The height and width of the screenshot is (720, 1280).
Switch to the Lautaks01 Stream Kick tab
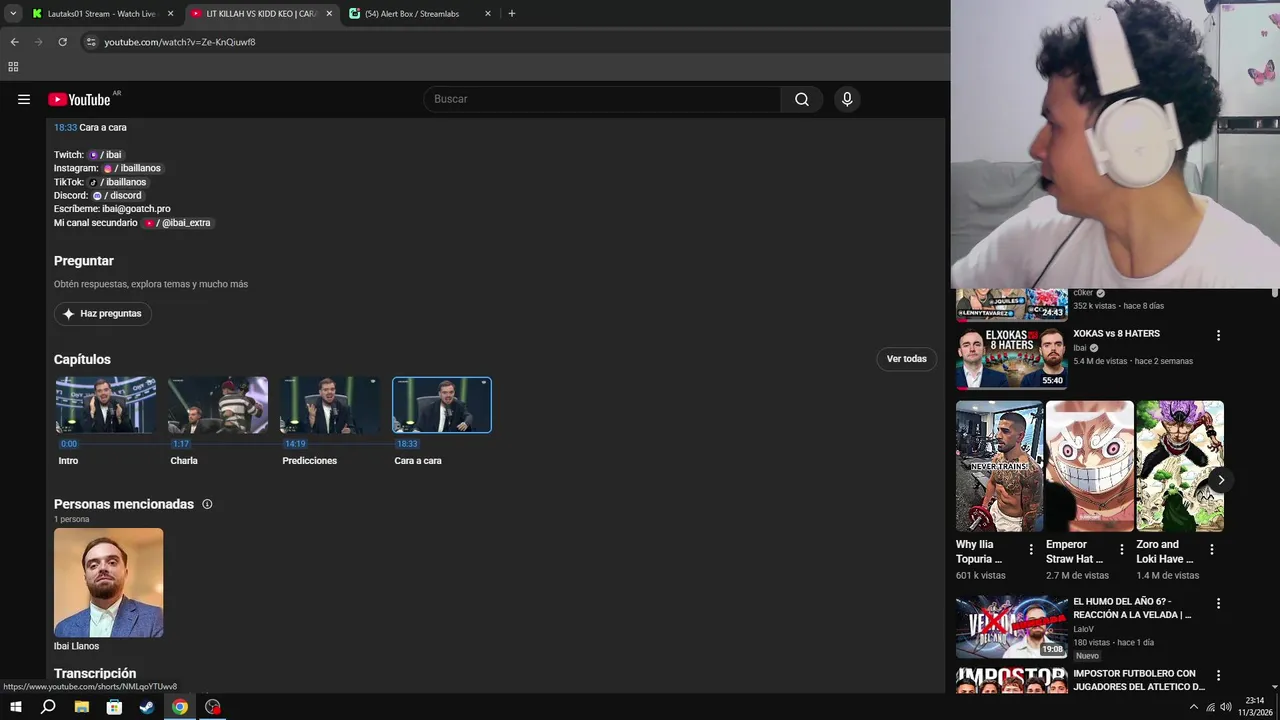102,14
